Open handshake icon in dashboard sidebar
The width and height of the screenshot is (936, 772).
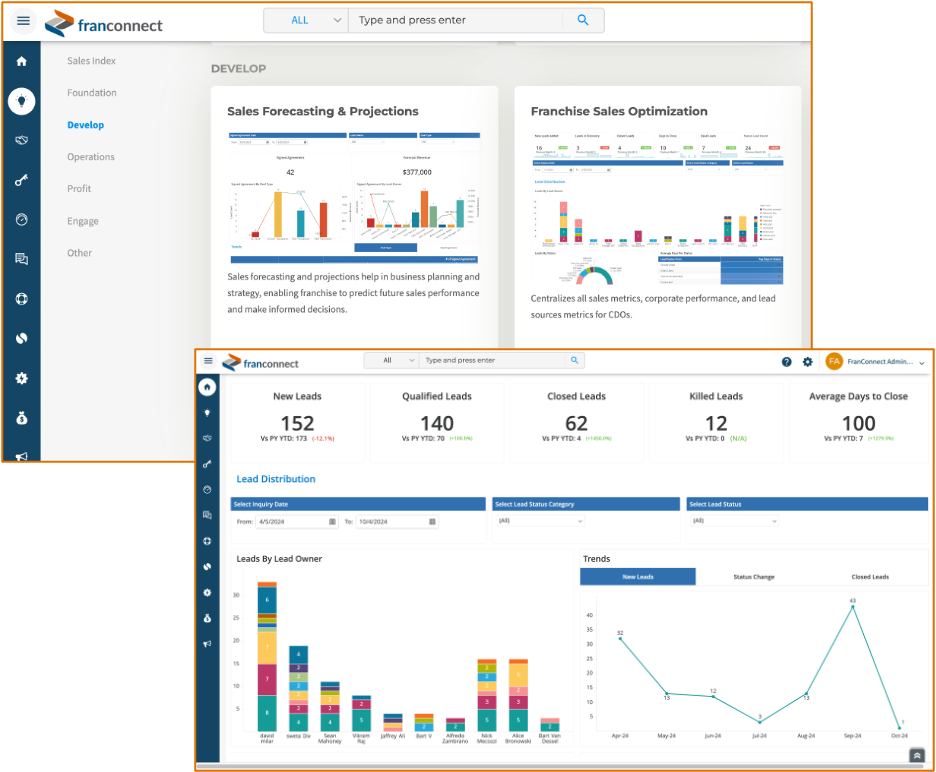click(207, 438)
